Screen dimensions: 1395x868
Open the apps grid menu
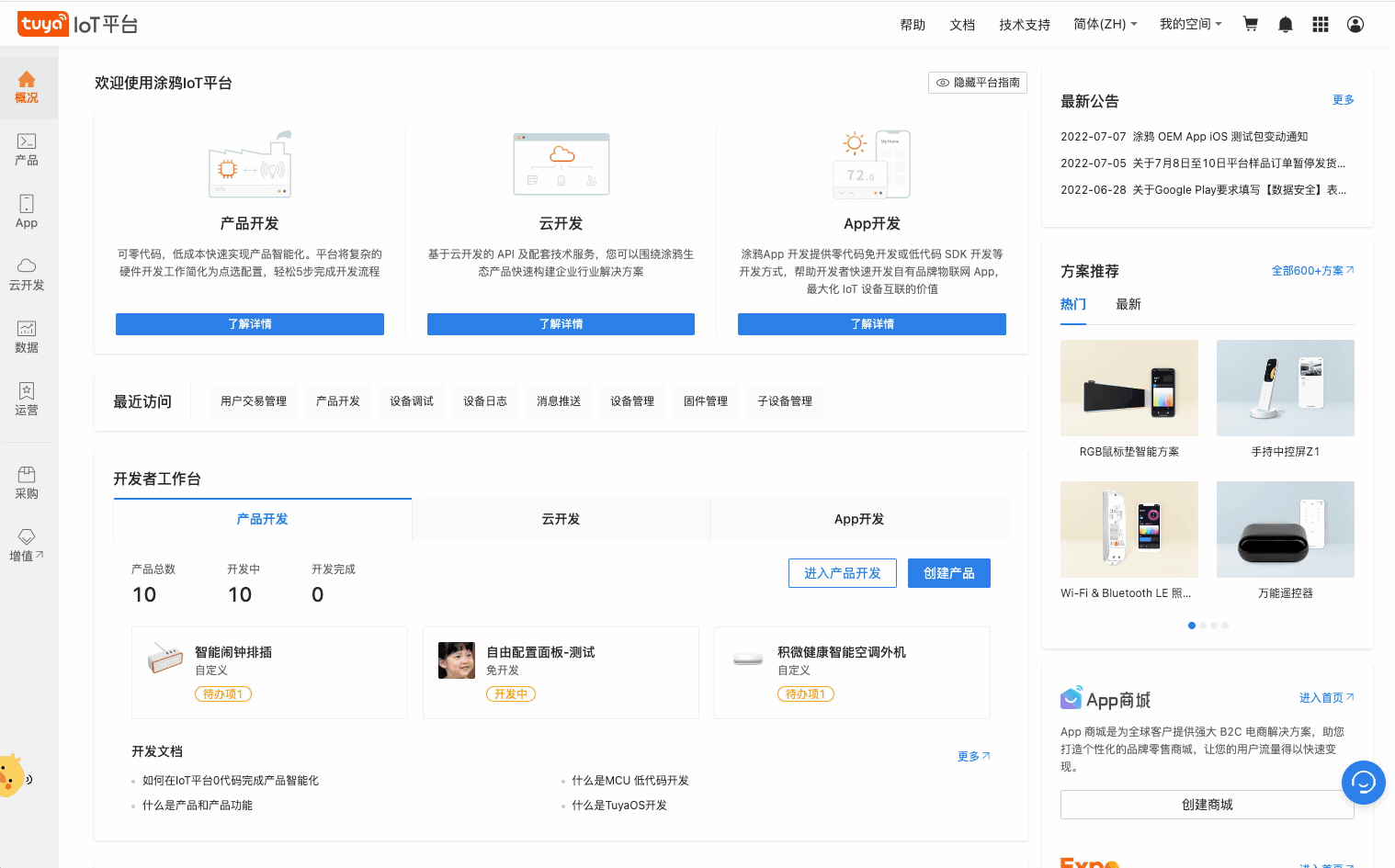click(1321, 25)
